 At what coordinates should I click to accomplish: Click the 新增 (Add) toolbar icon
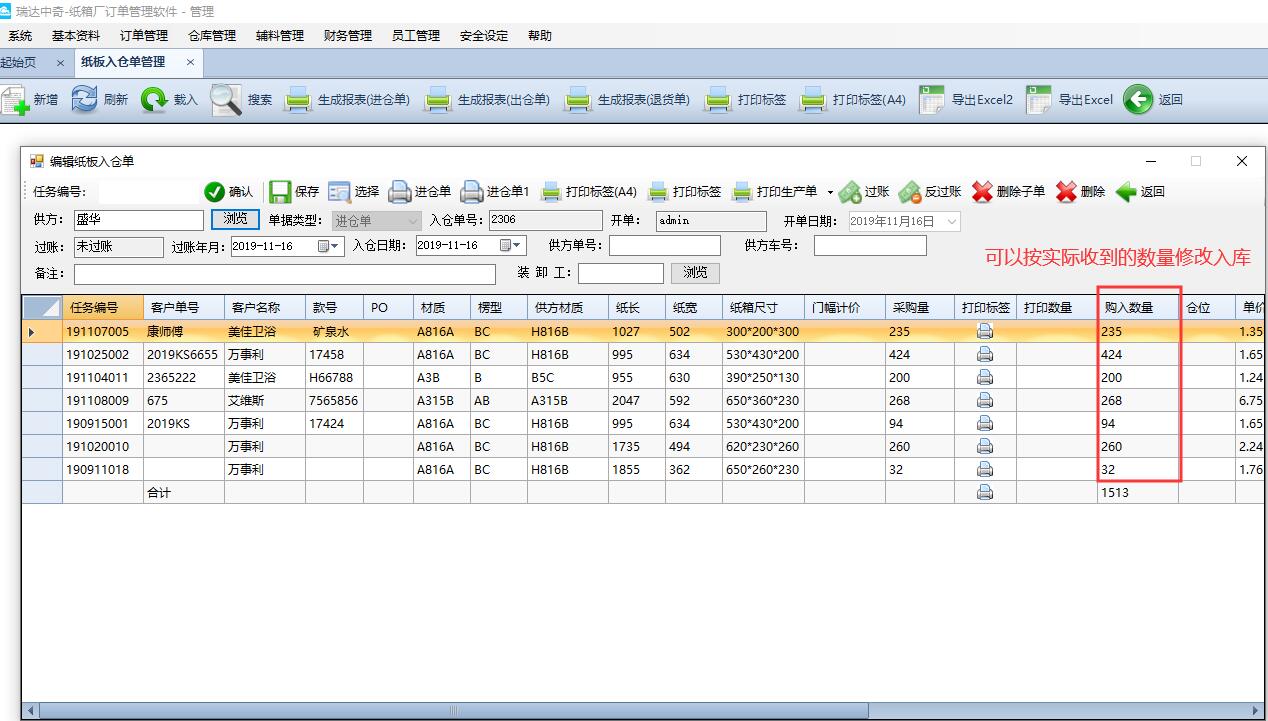15,100
